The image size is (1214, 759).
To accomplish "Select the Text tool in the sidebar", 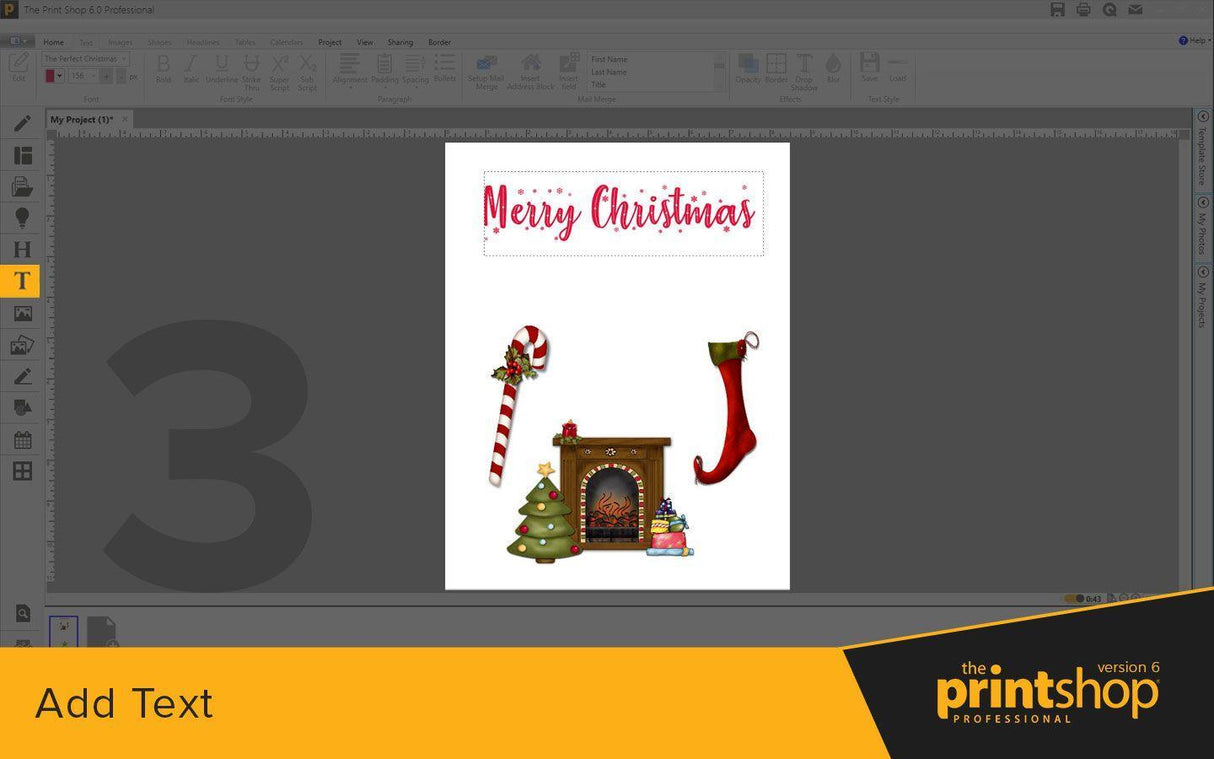I will coord(21,281).
